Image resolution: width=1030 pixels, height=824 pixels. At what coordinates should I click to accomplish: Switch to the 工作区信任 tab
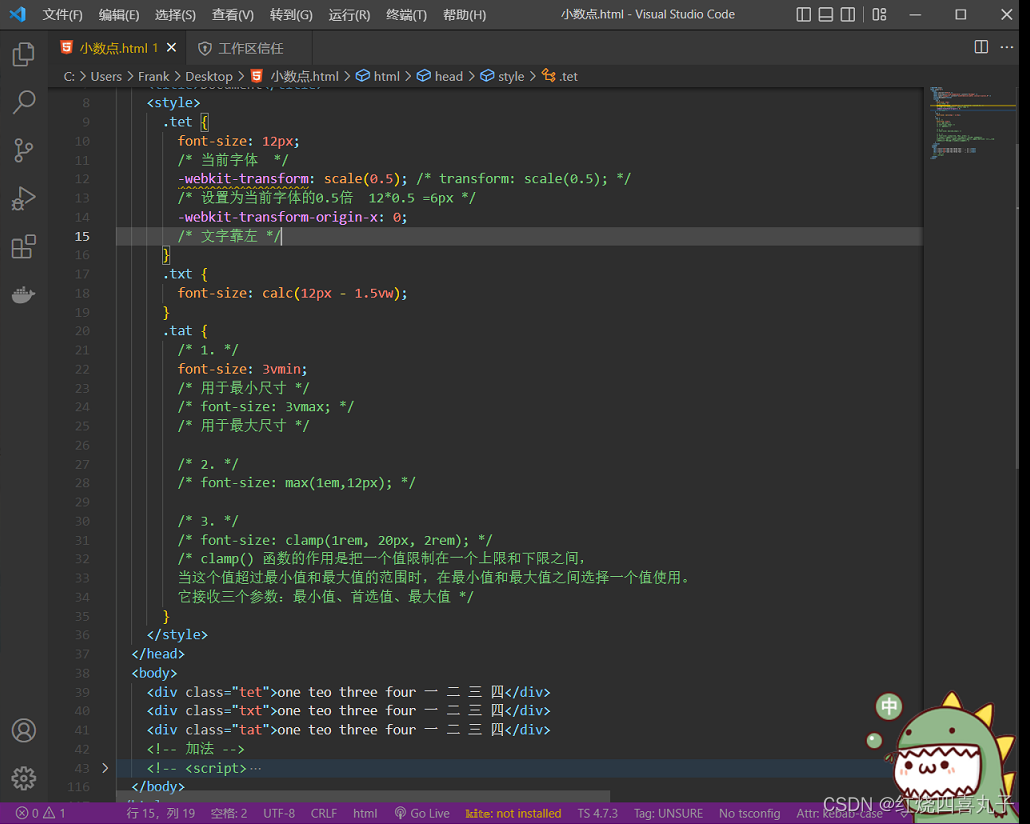click(242, 48)
